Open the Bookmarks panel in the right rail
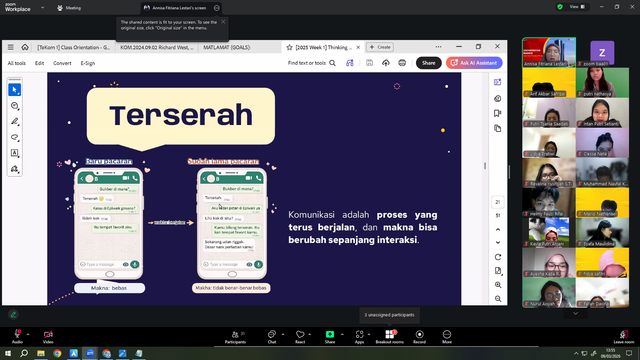The height and width of the screenshot is (360, 640). pos(498,113)
